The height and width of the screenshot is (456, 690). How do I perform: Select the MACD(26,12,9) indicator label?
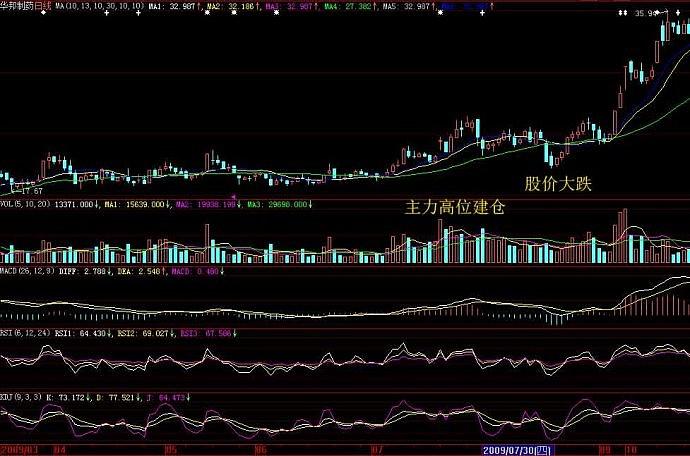click(x=27, y=271)
